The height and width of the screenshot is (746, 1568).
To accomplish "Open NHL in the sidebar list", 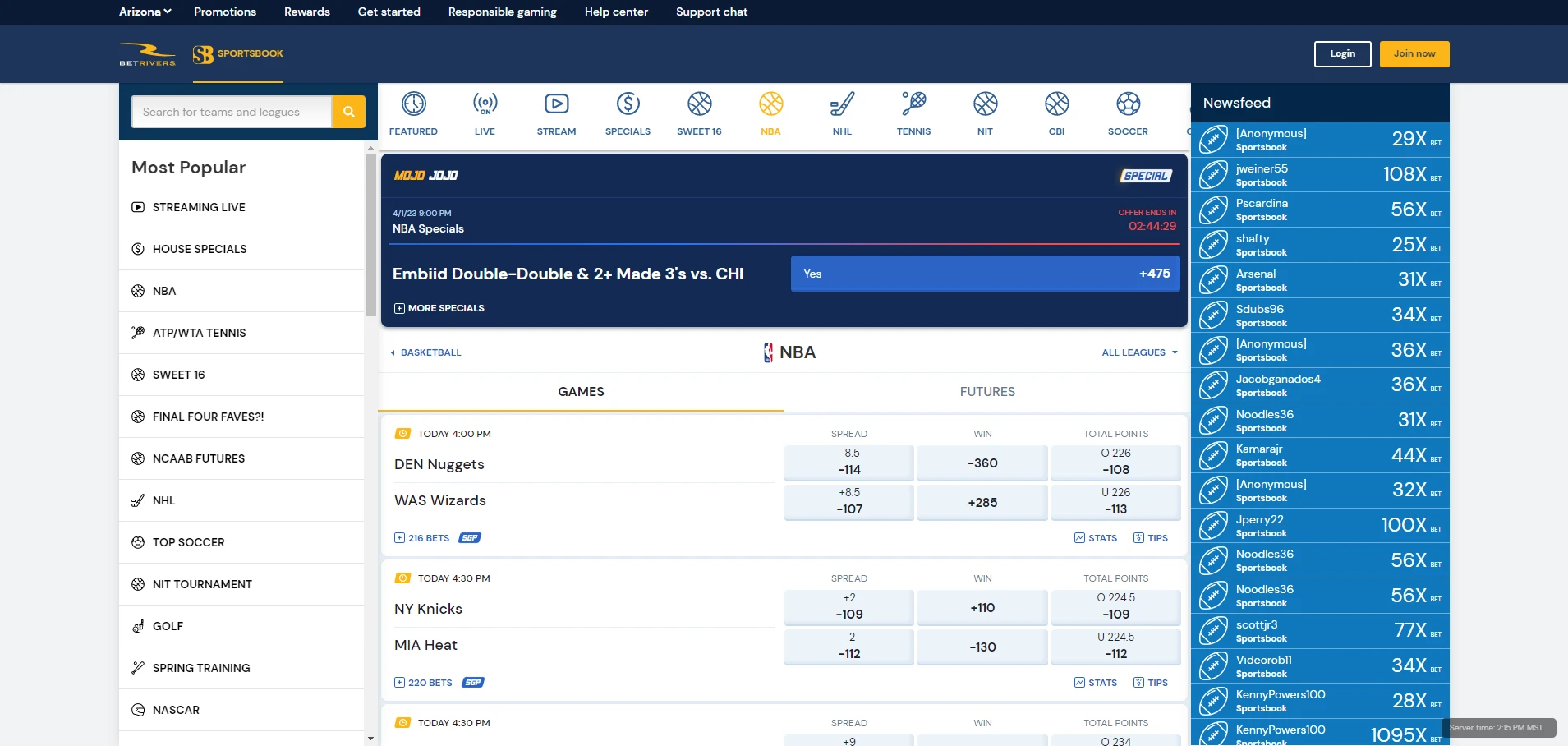I will (x=241, y=500).
